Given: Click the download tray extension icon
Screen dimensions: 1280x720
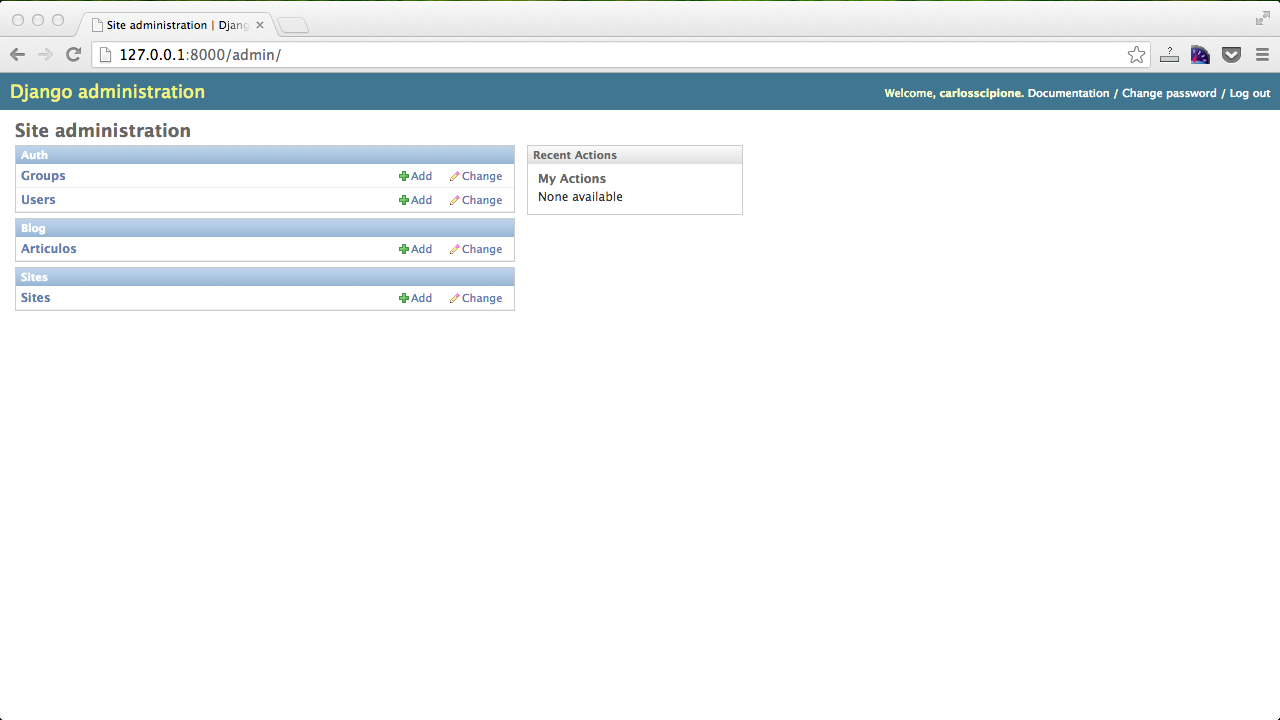Looking at the screenshot, I should 1169,55.
